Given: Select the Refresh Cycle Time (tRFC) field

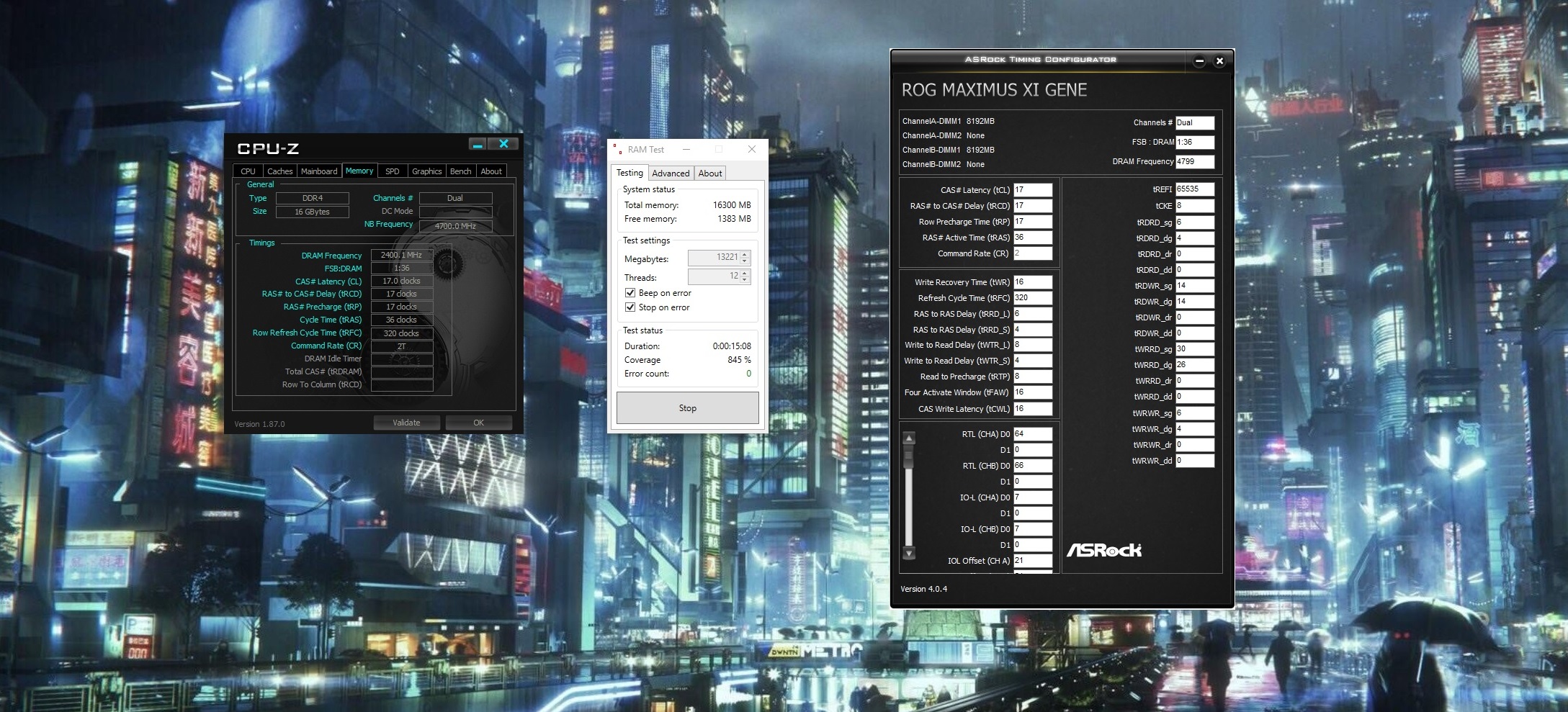Looking at the screenshot, I should tap(1033, 298).
